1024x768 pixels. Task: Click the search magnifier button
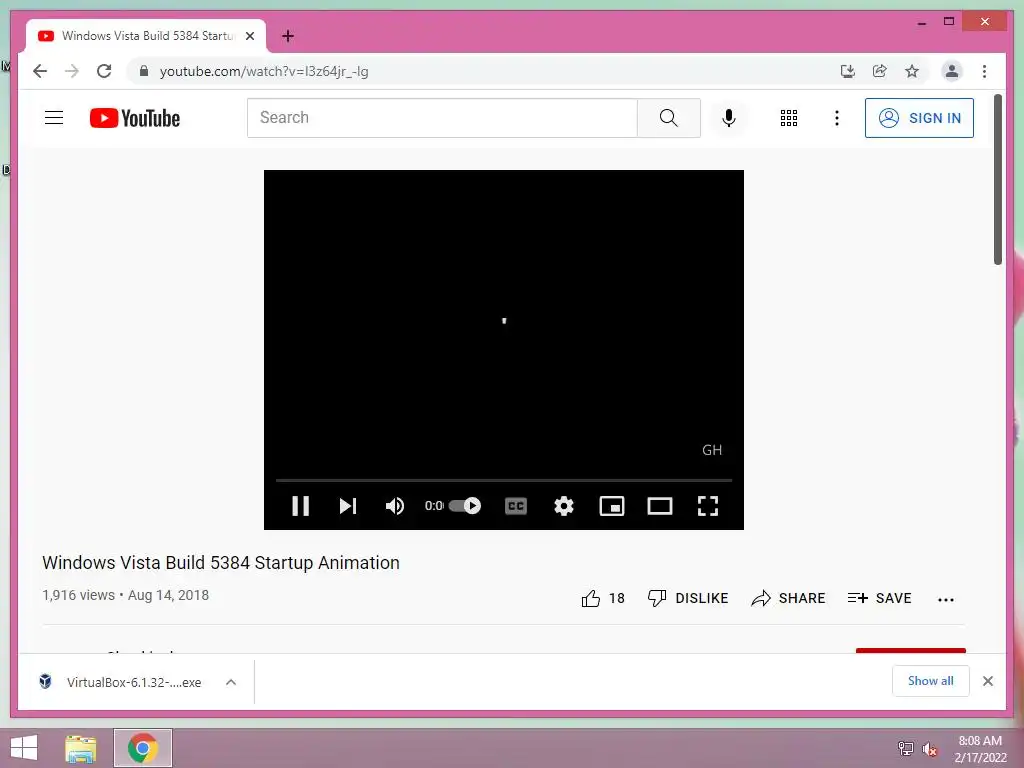click(x=669, y=118)
